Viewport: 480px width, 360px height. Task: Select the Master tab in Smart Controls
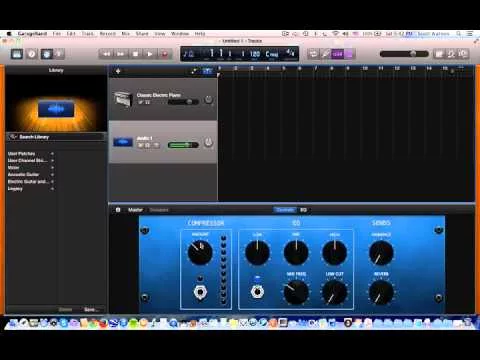click(135, 210)
